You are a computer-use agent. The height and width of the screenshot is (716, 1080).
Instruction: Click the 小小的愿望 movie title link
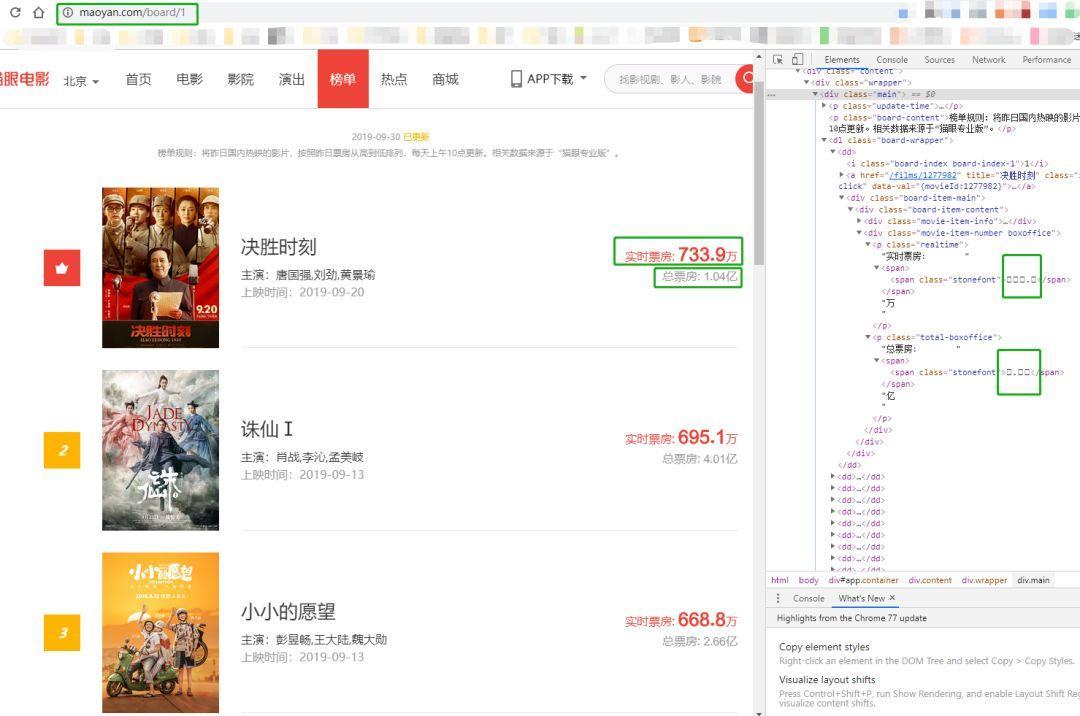point(288,612)
